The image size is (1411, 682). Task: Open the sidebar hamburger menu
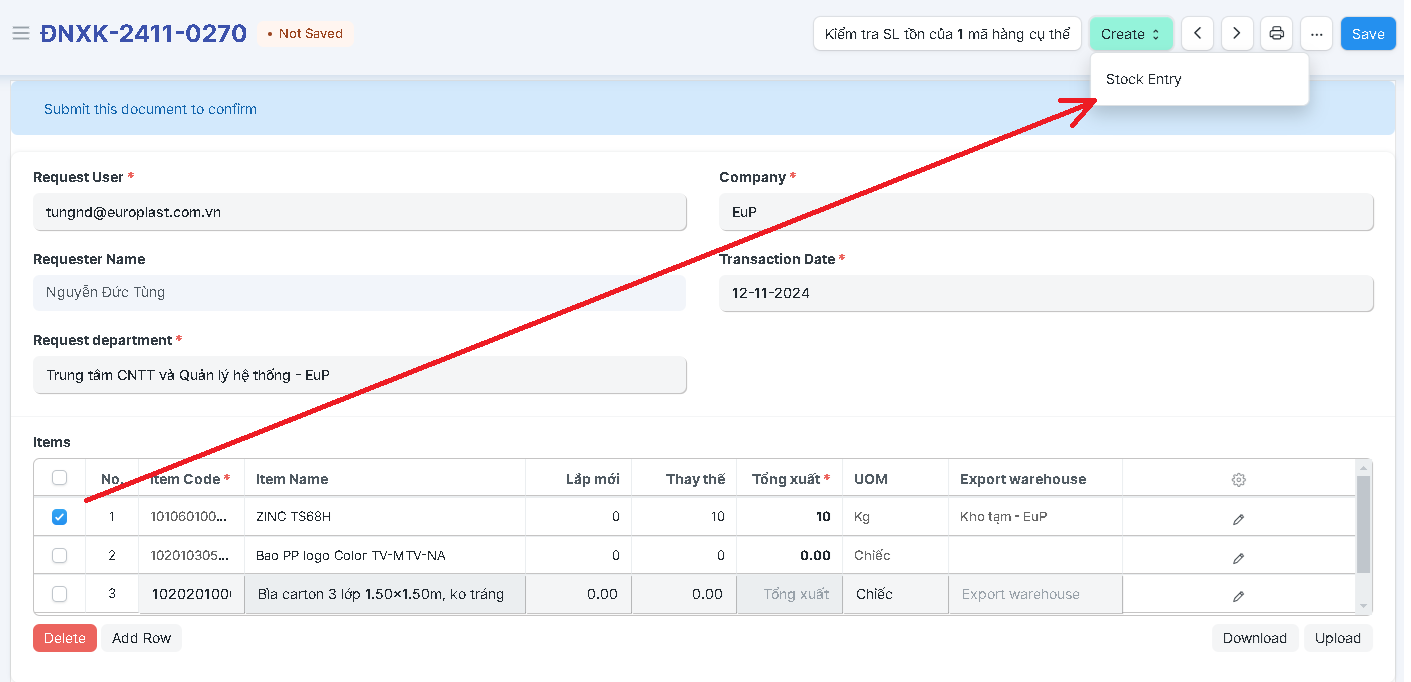tap(20, 33)
